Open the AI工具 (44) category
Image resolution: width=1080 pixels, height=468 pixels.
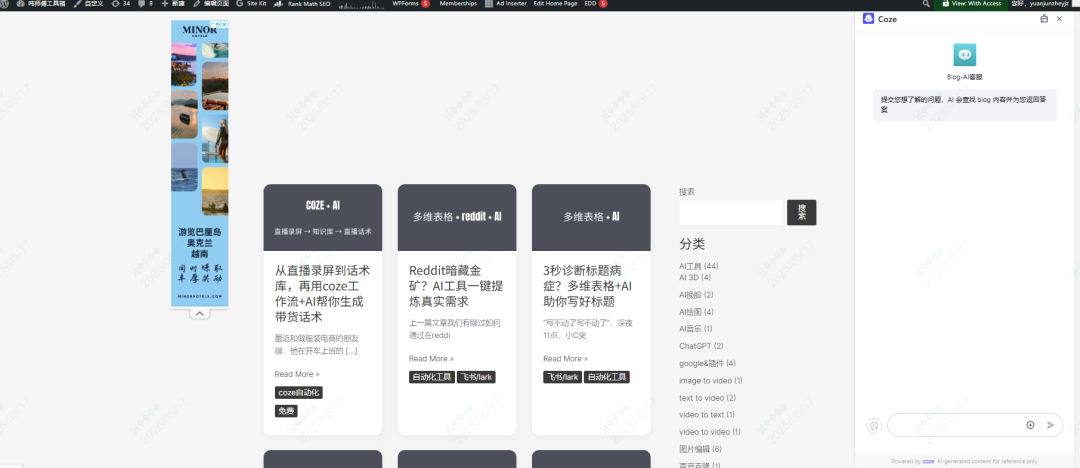coord(699,266)
